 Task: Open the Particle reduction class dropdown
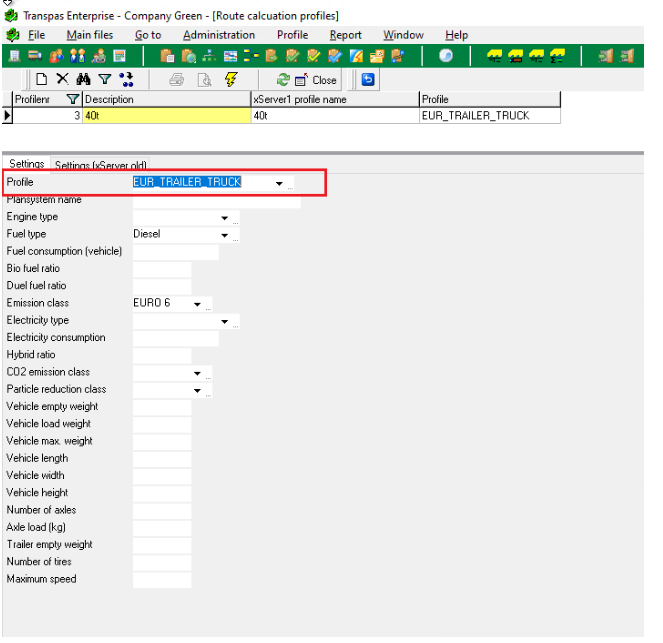pyautogui.click(x=198, y=390)
